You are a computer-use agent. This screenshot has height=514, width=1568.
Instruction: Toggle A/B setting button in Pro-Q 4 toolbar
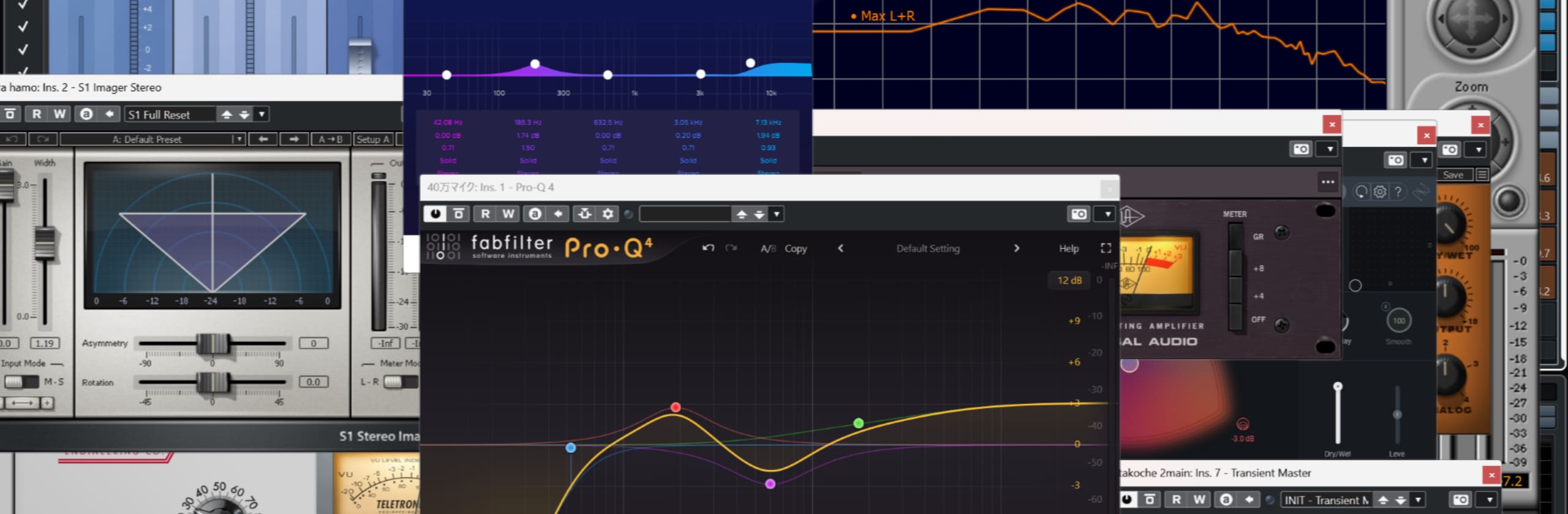click(535, 214)
